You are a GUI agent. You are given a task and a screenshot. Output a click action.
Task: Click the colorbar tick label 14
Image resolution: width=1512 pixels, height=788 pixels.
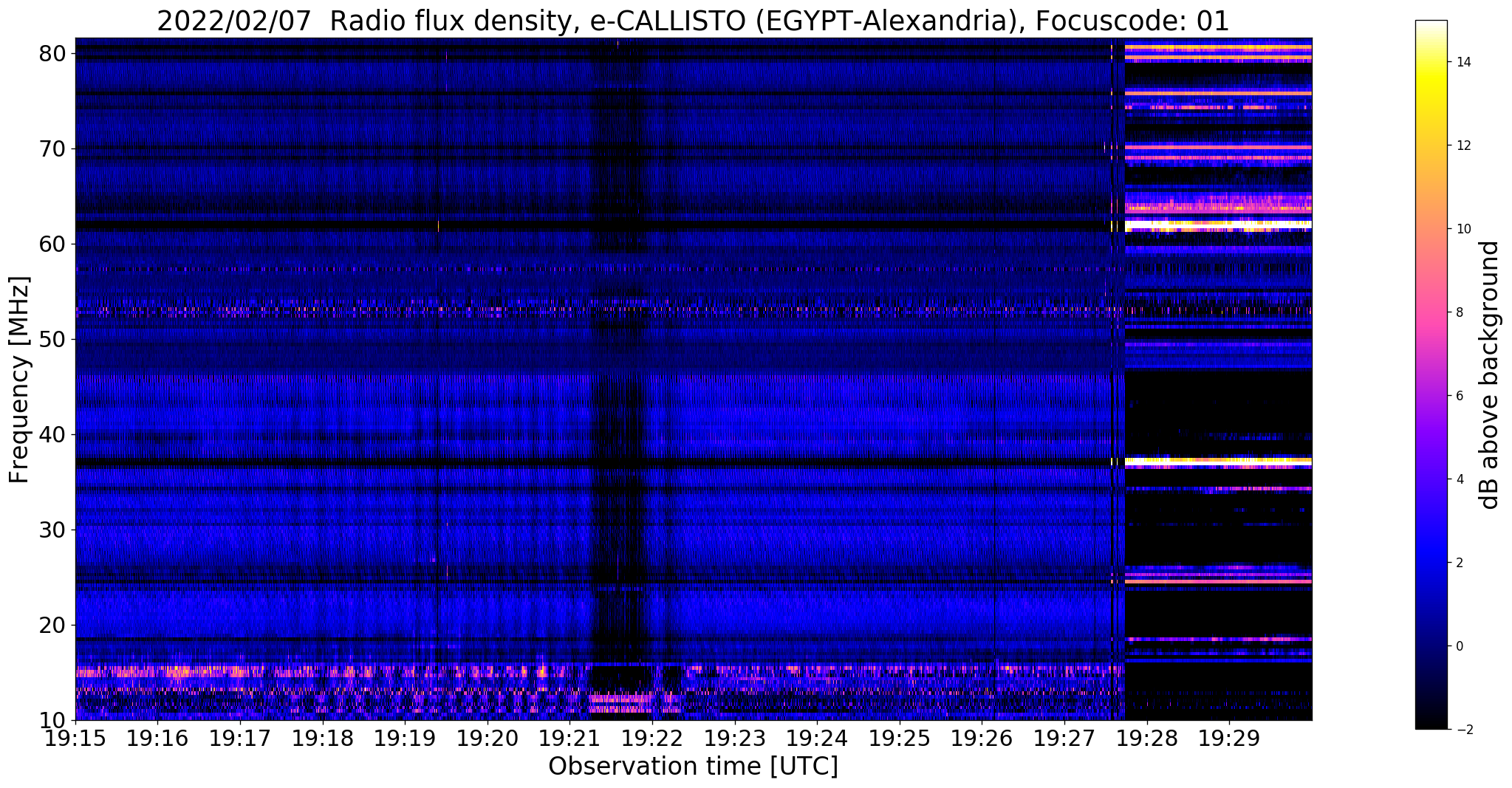(x=1463, y=62)
